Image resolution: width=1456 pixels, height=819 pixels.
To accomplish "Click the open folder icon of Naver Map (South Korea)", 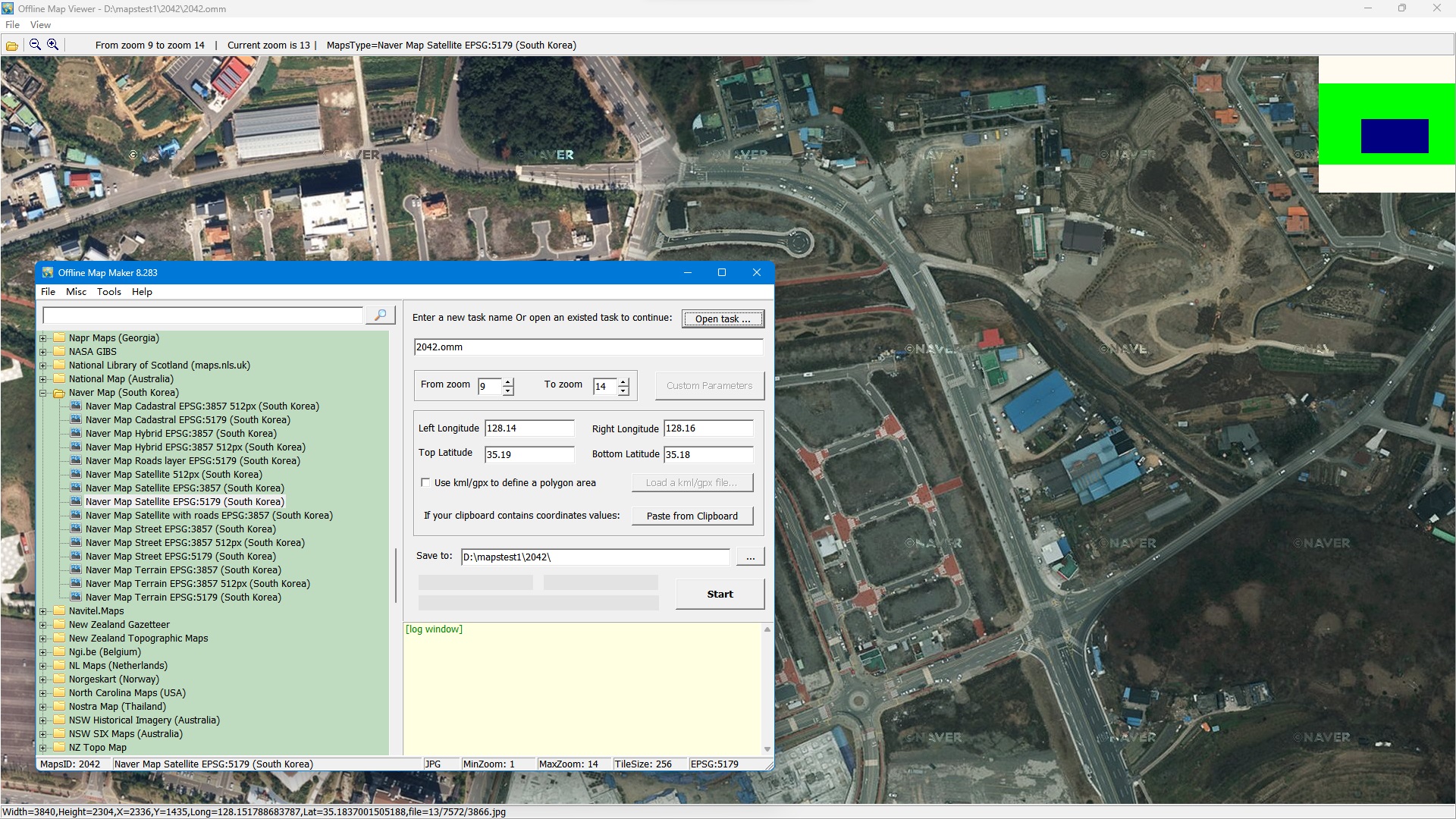I will pyautogui.click(x=59, y=392).
